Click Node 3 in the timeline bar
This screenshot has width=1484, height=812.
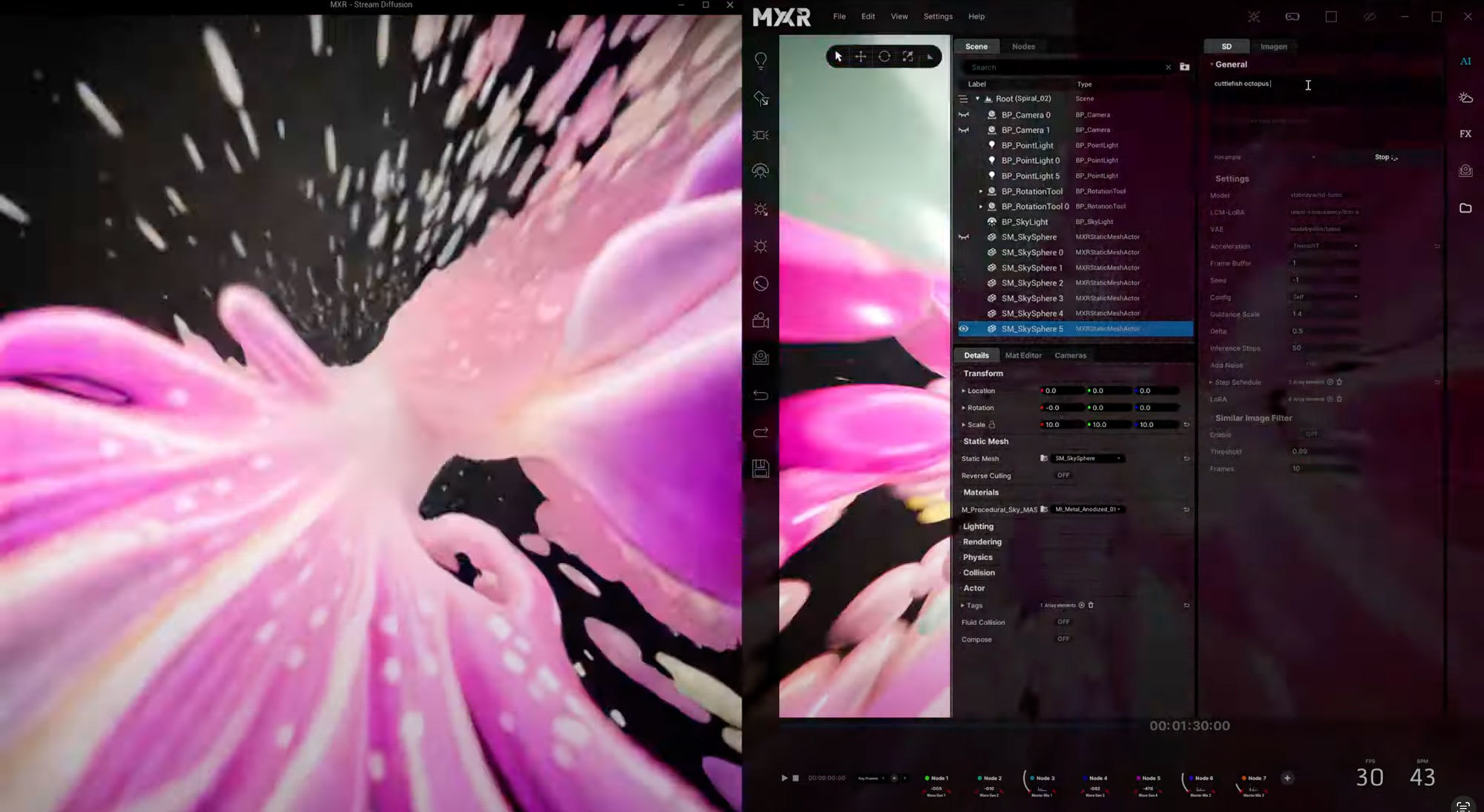click(x=1042, y=779)
